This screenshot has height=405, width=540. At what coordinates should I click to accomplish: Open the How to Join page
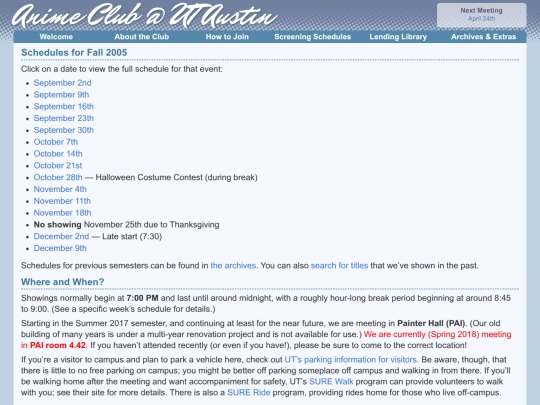pos(227,37)
